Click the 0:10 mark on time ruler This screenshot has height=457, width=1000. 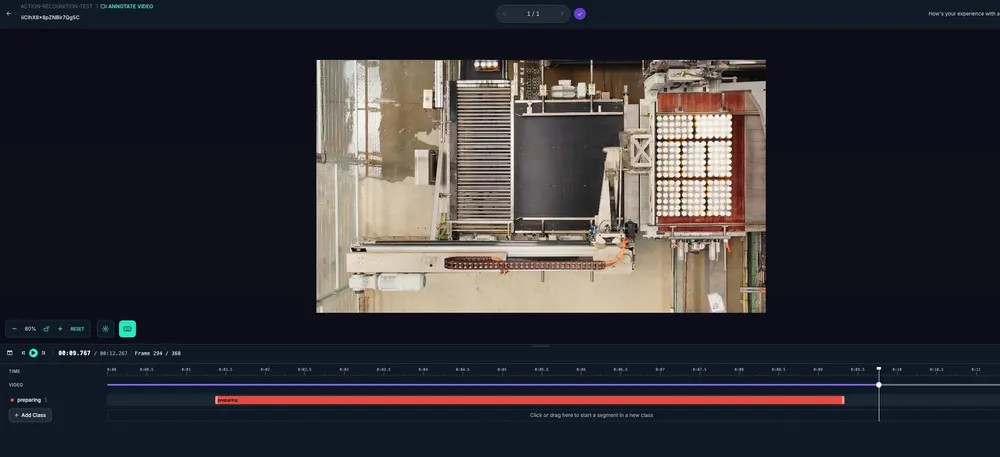coord(897,370)
